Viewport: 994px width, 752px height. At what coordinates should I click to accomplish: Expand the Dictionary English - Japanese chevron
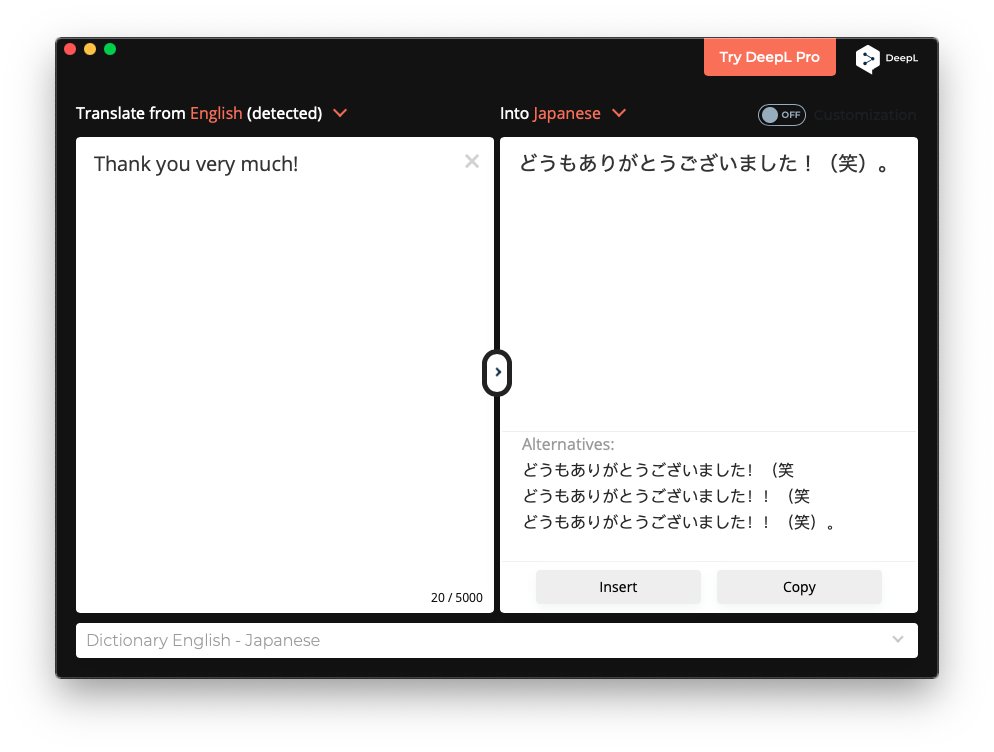[898, 639]
